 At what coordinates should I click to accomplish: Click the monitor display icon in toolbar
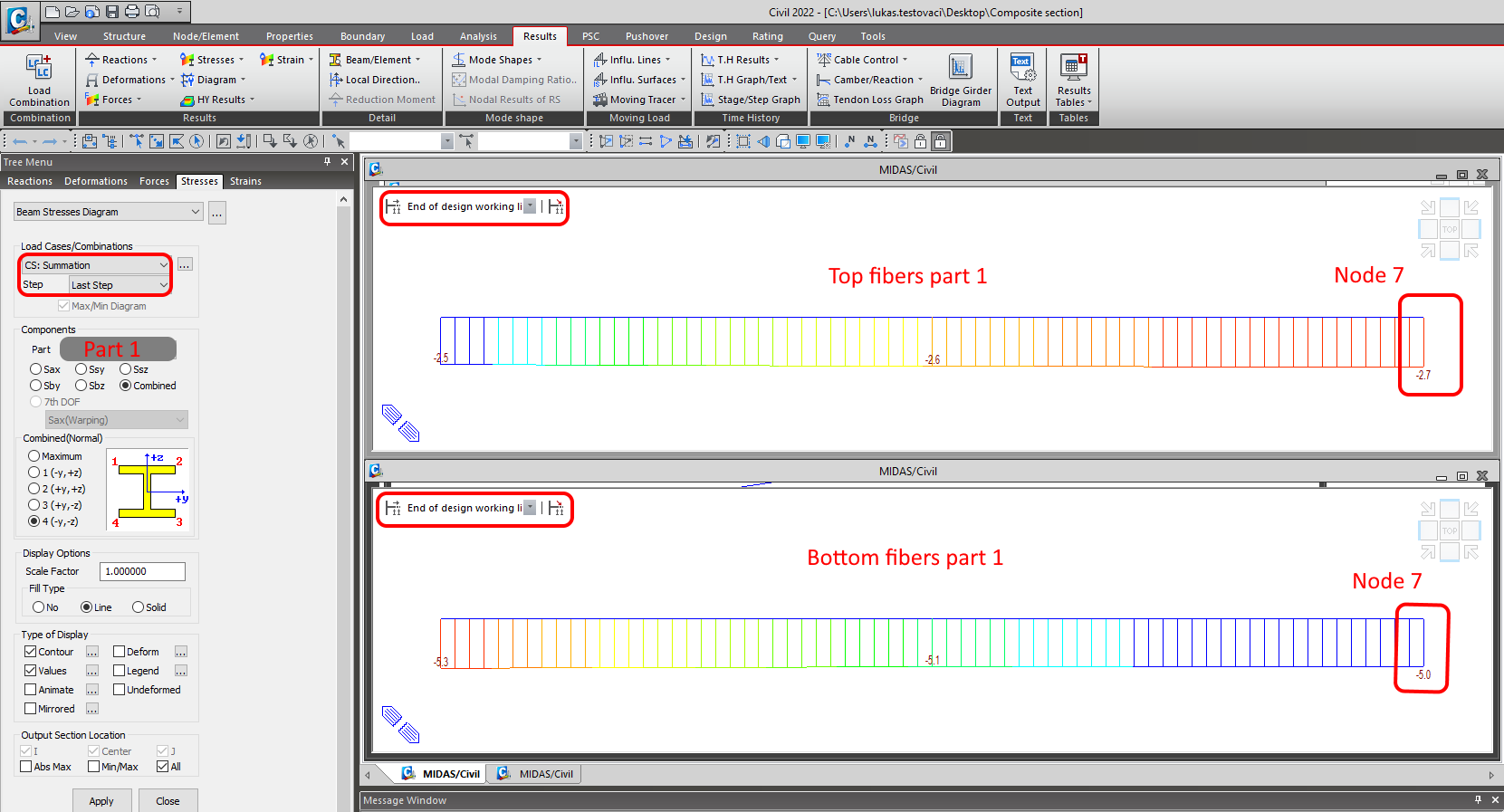(x=803, y=141)
